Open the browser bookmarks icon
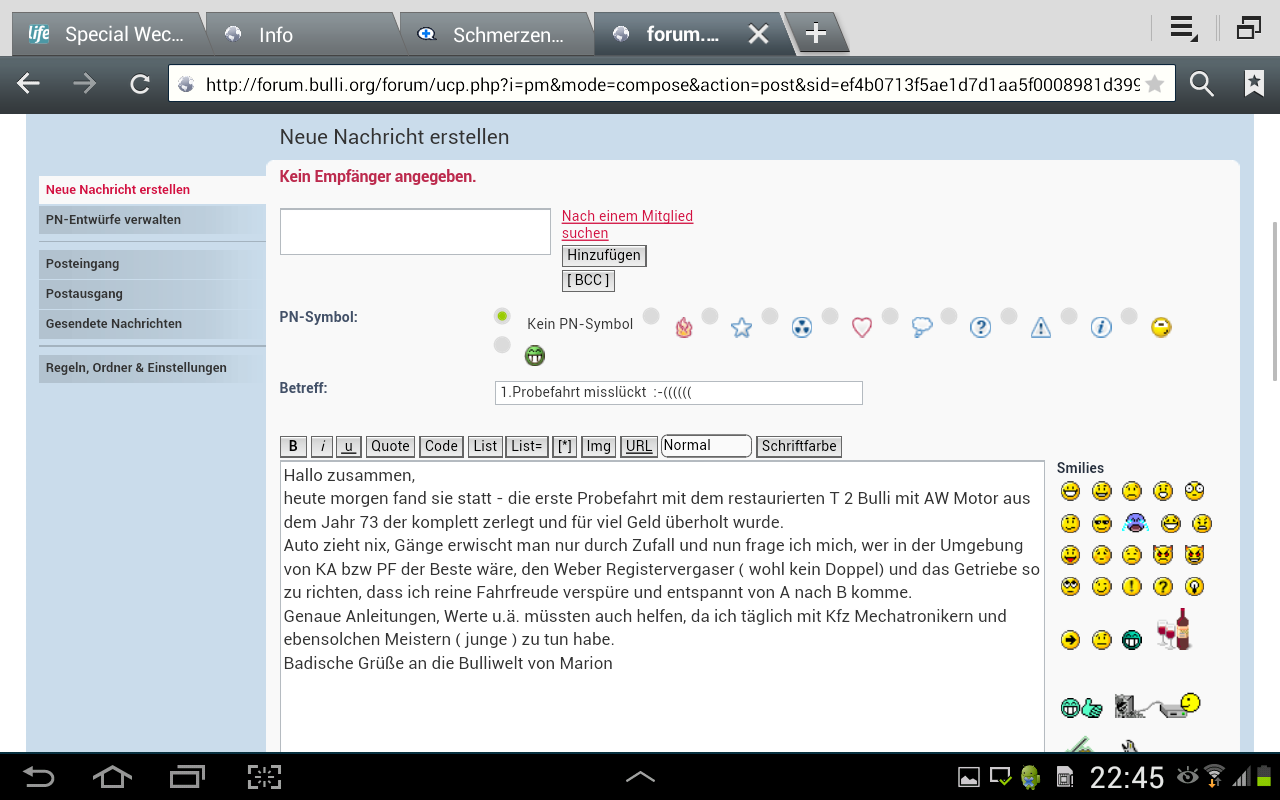The height and width of the screenshot is (800, 1280). 1253,85
